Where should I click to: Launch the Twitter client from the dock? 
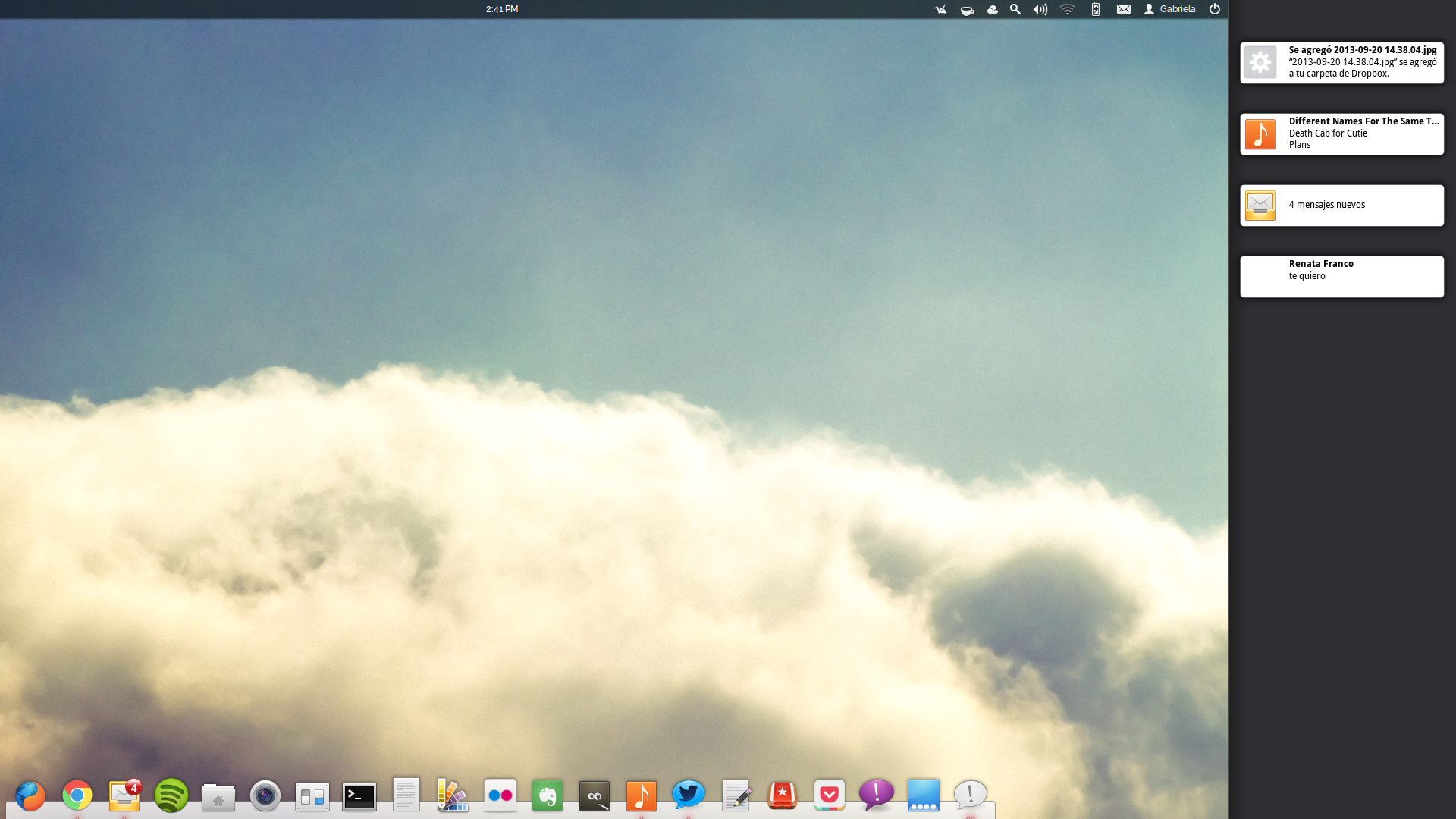pos(689,795)
